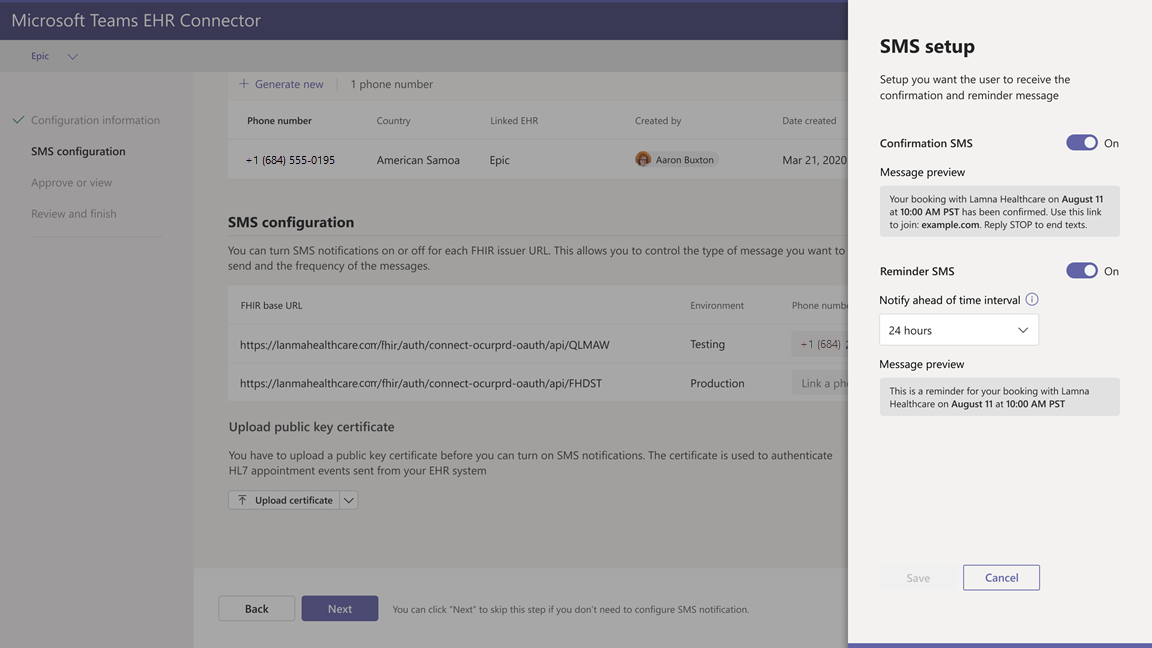Screen dimensions: 1152x648
Task: Click the Epic Linked EHR cell
Action: pyautogui.click(x=500, y=160)
